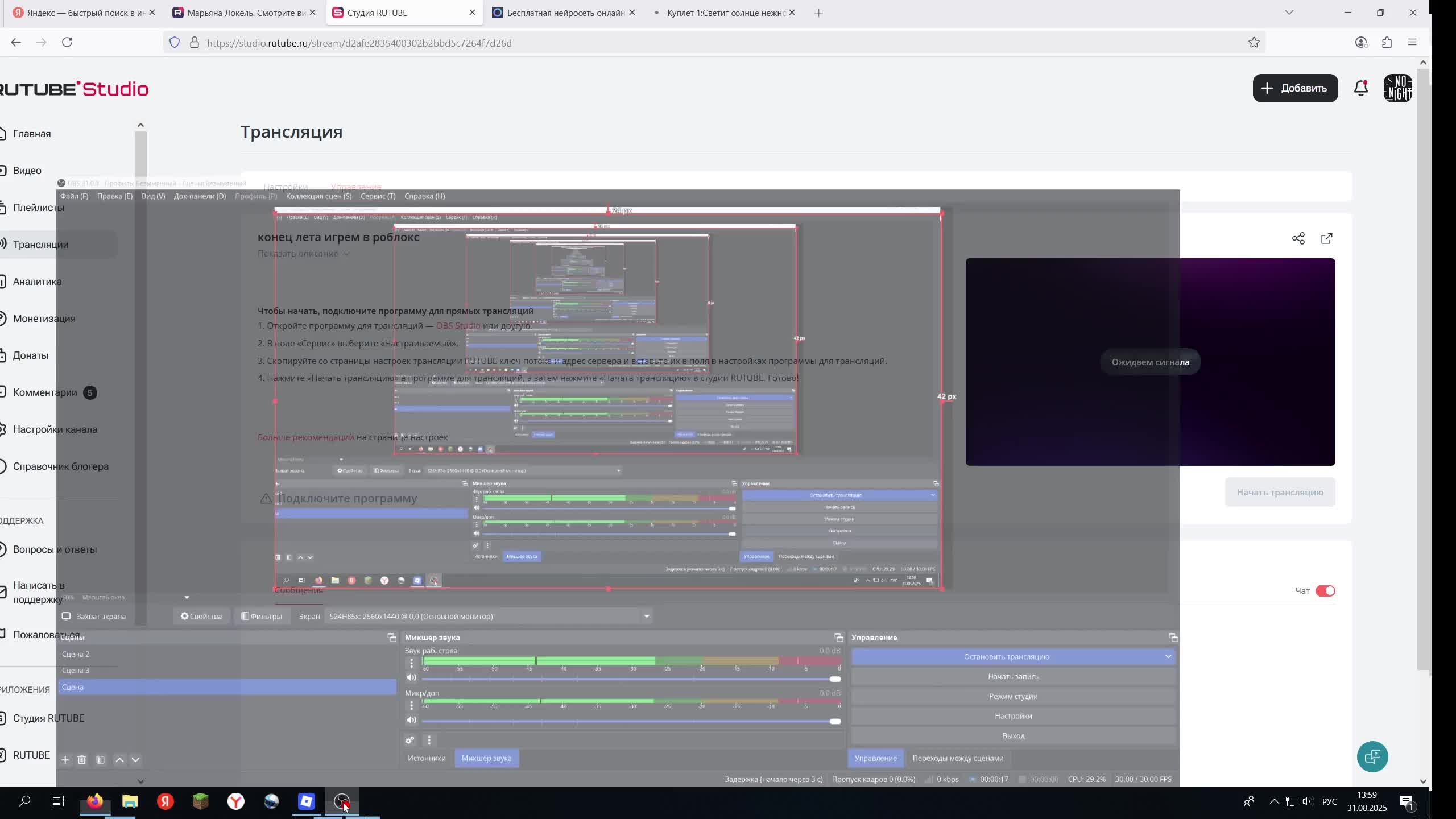Remove selected scene with trash icon
This screenshot has width=1456, height=819.
(x=82, y=760)
